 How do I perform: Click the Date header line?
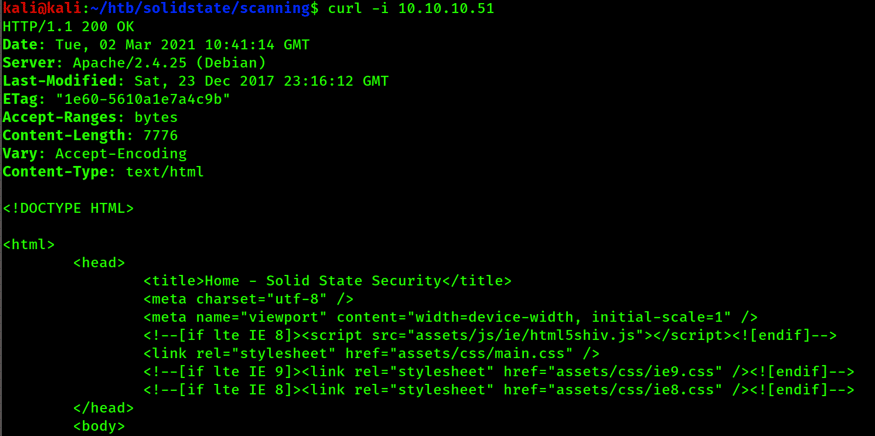pos(156,45)
